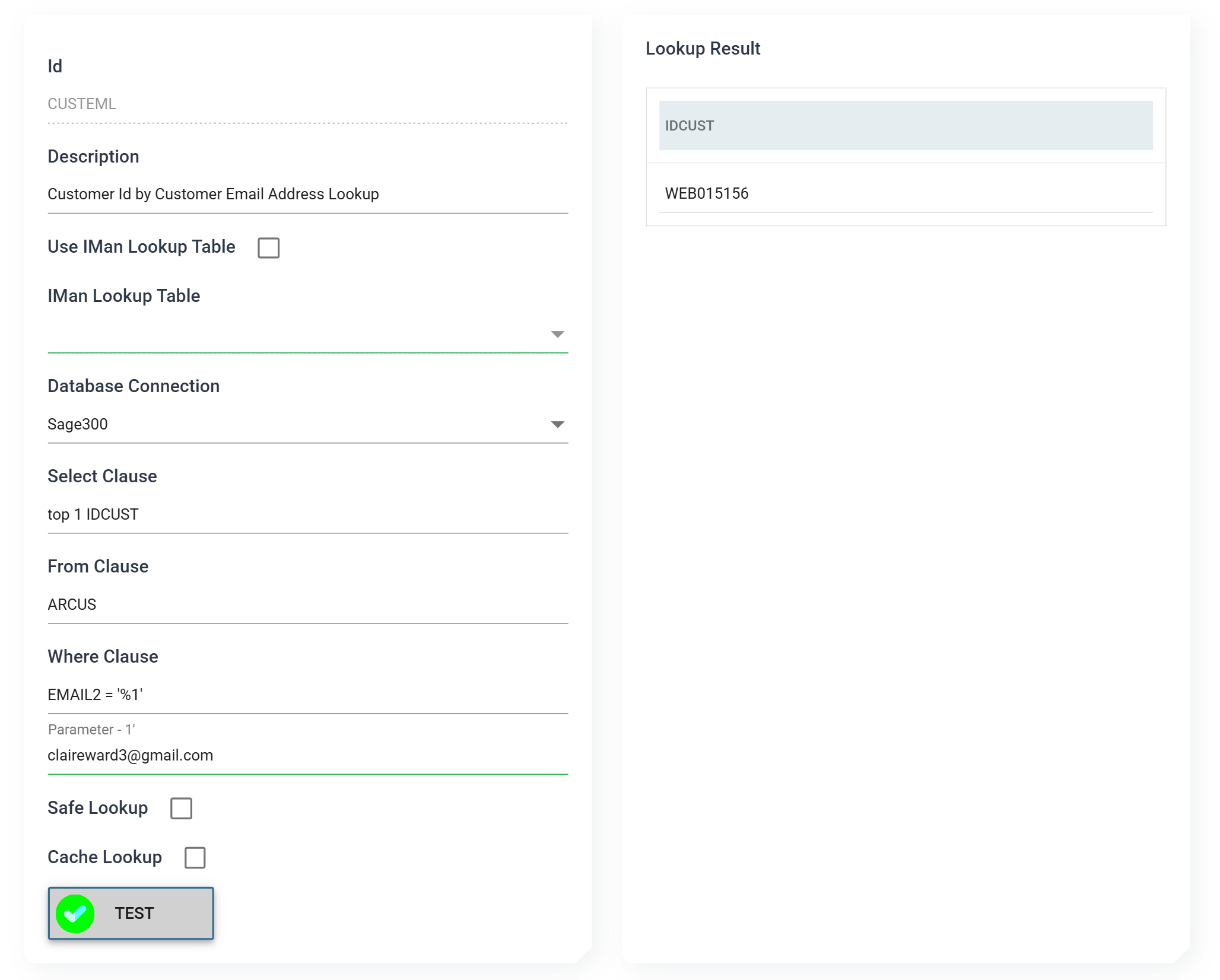The width and height of the screenshot is (1220, 980).
Task: Click the From Clause label
Action: [98, 567]
